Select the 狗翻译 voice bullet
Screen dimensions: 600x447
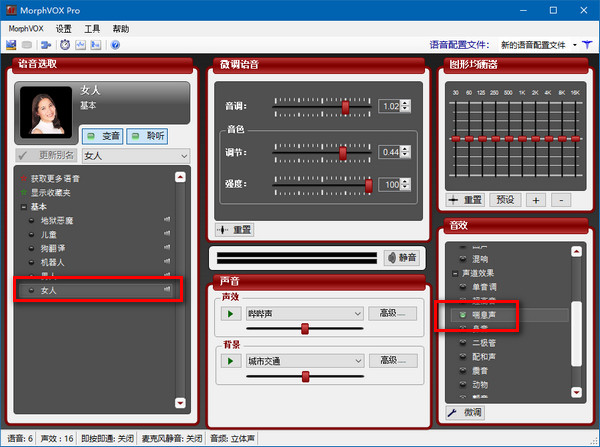tap(32, 248)
